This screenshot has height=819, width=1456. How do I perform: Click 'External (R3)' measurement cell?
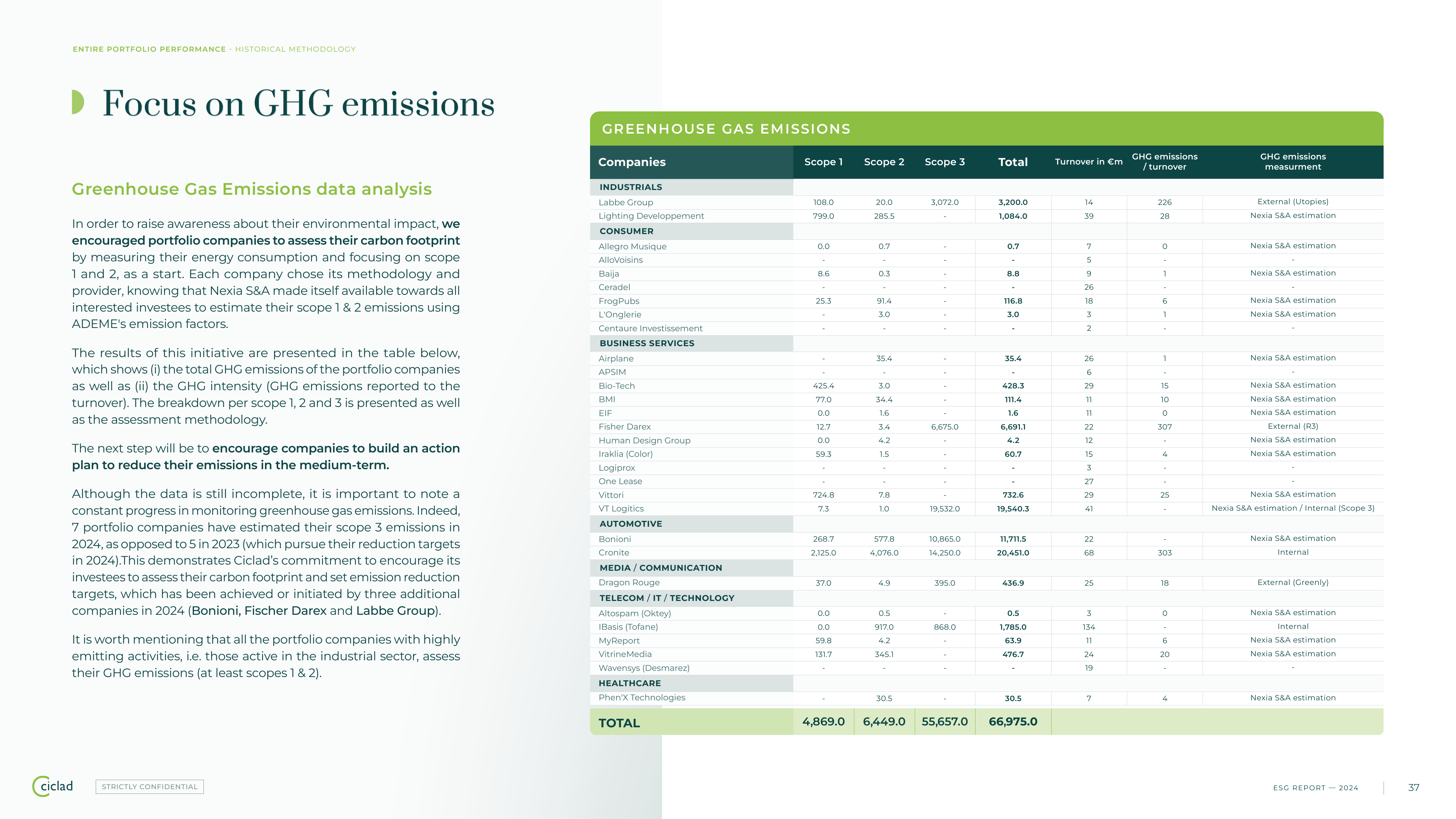point(1293,426)
